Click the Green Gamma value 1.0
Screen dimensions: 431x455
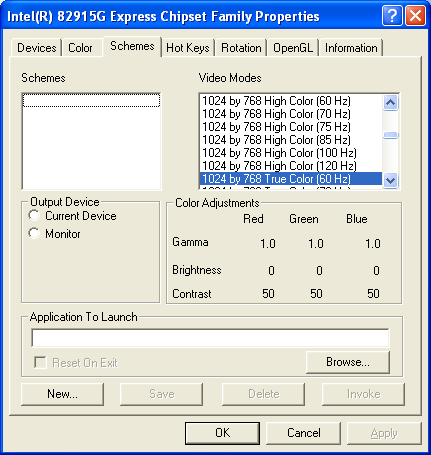[316, 244]
